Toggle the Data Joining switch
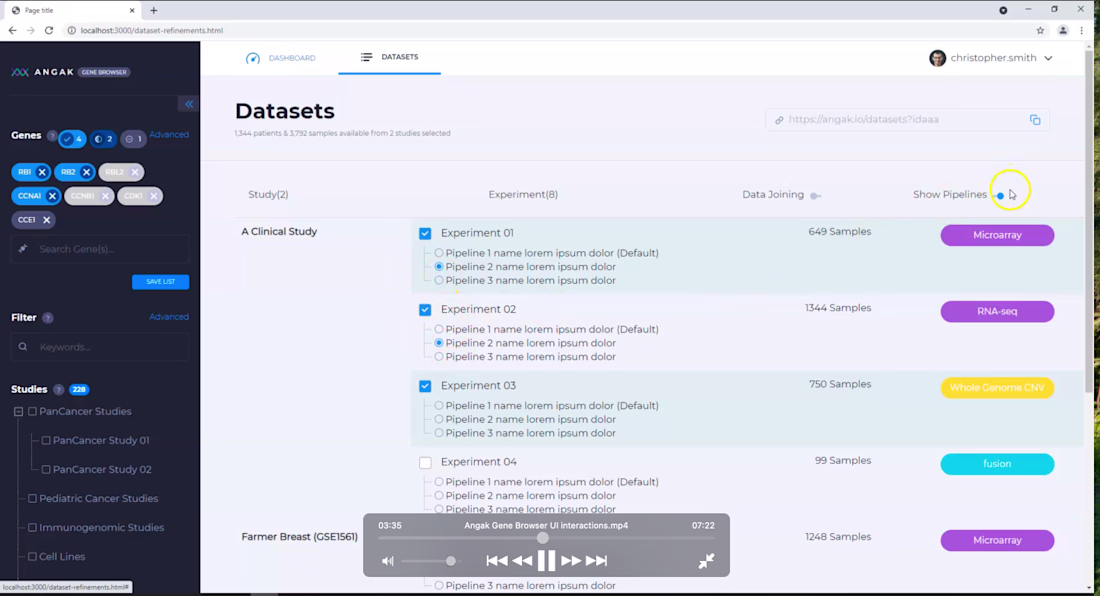Viewport: 1100px width, 596px height. point(815,196)
